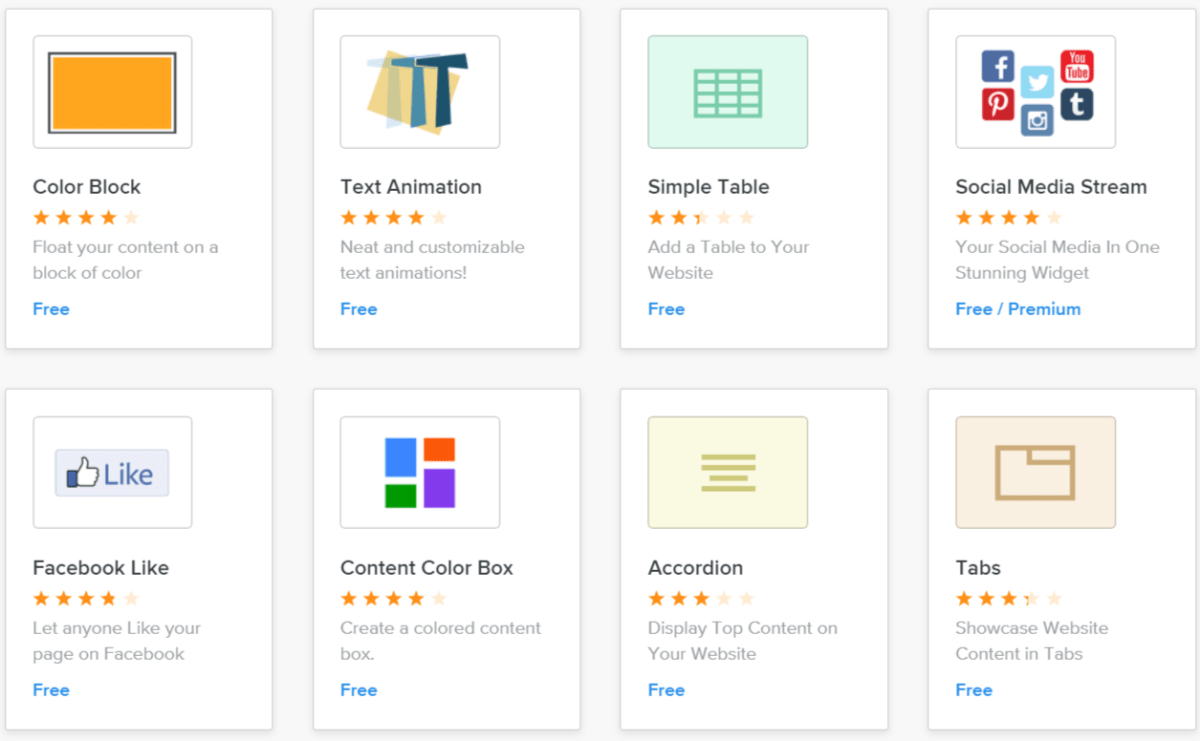Click the Instagram icon
Viewport: 1200px width, 741px height.
coord(1037,121)
